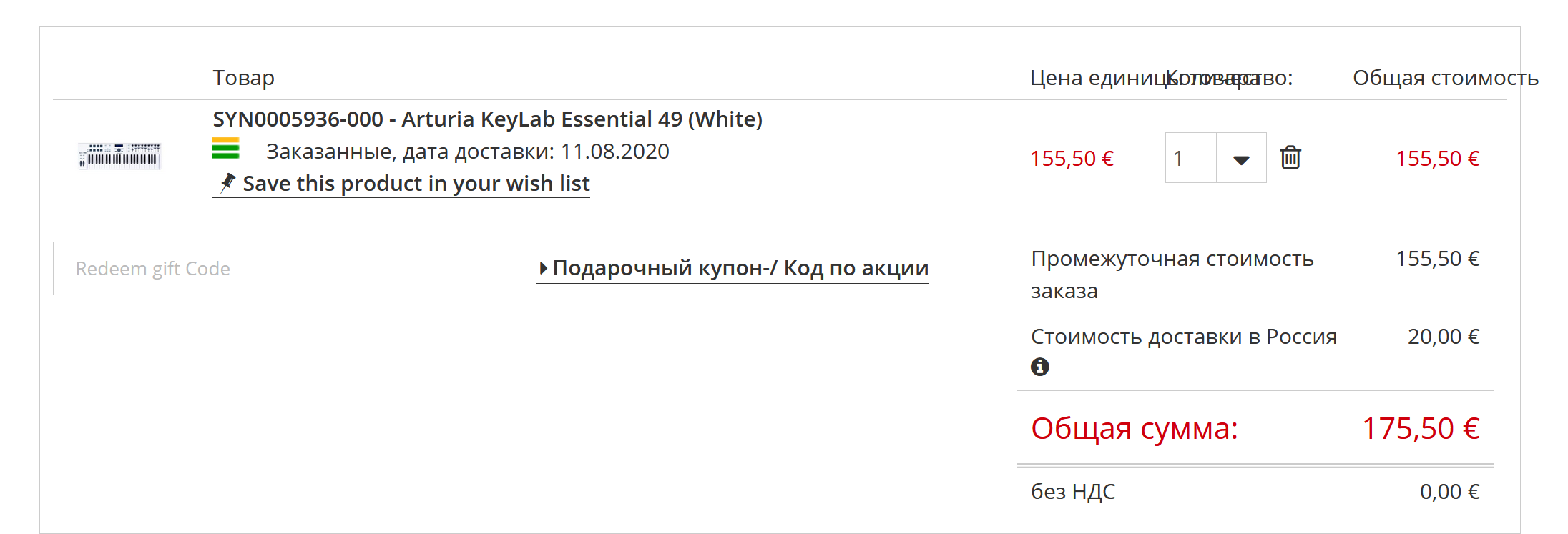Viewport: 1568px width, 534px height.
Task: Click the Общая сумма label
Action: [1135, 429]
